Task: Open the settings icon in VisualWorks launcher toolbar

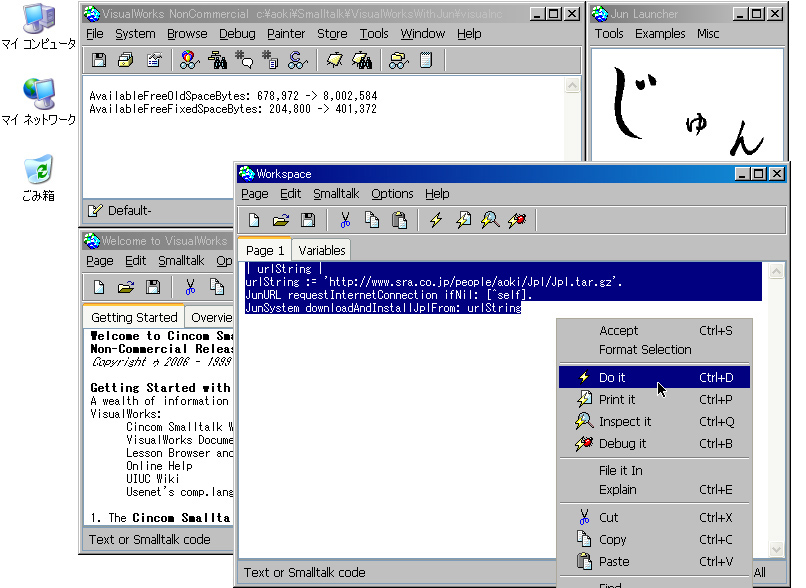Action: [x=154, y=60]
